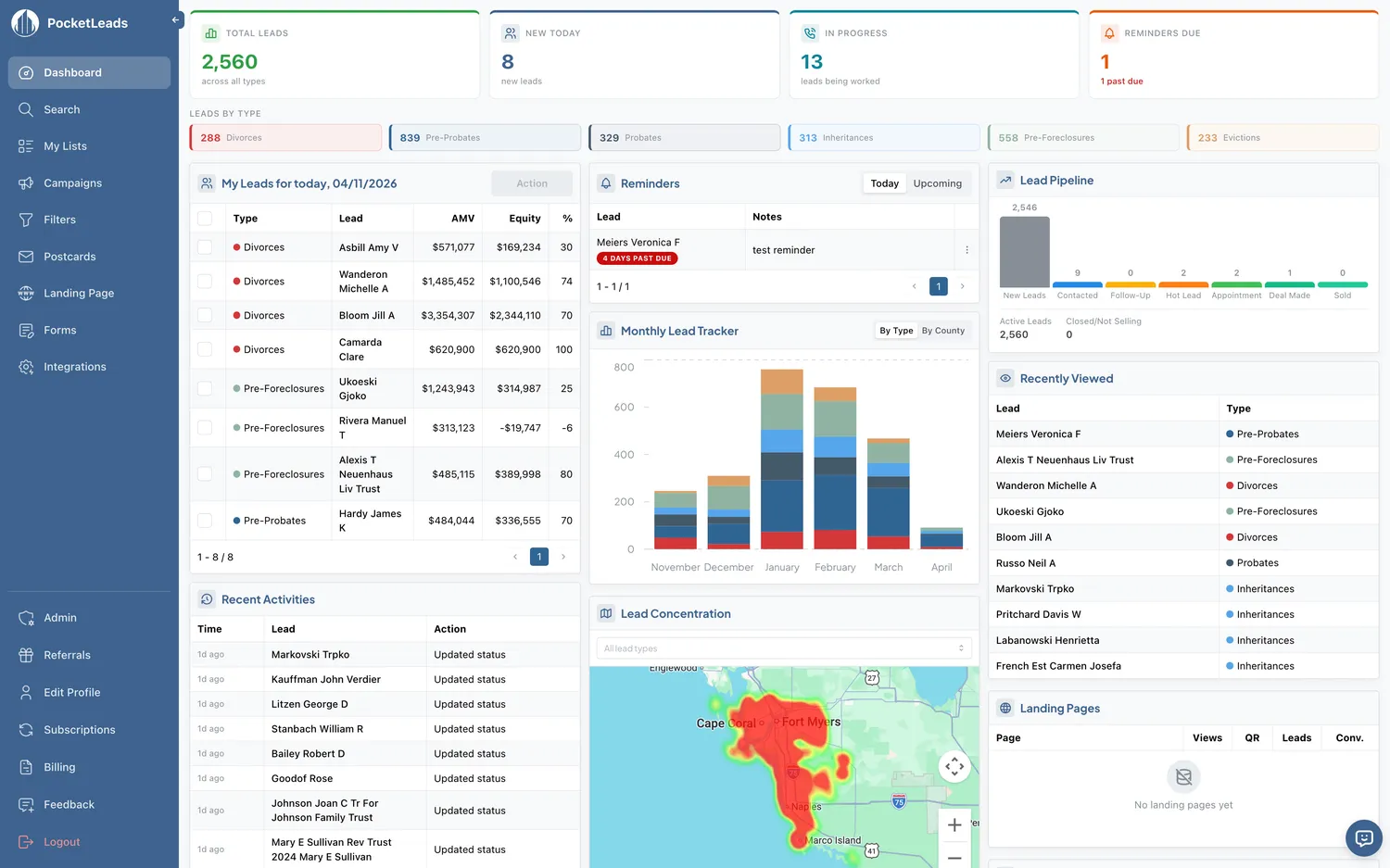Click the Total Leads chart icon
The height and width of the screenshot is (868, 1390).
click(x=210, y=33)
